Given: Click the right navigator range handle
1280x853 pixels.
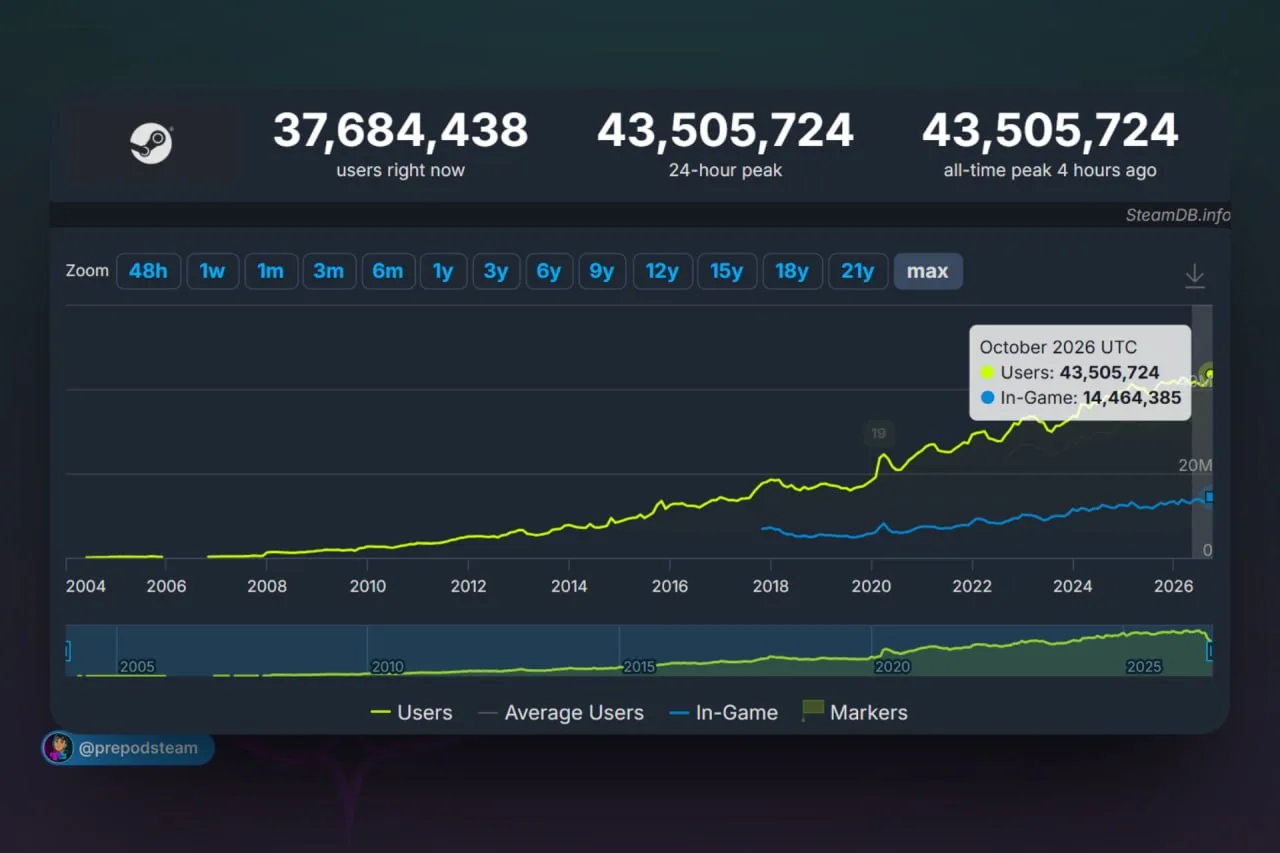Looking at the screenshot, I should click(1210, 651).
